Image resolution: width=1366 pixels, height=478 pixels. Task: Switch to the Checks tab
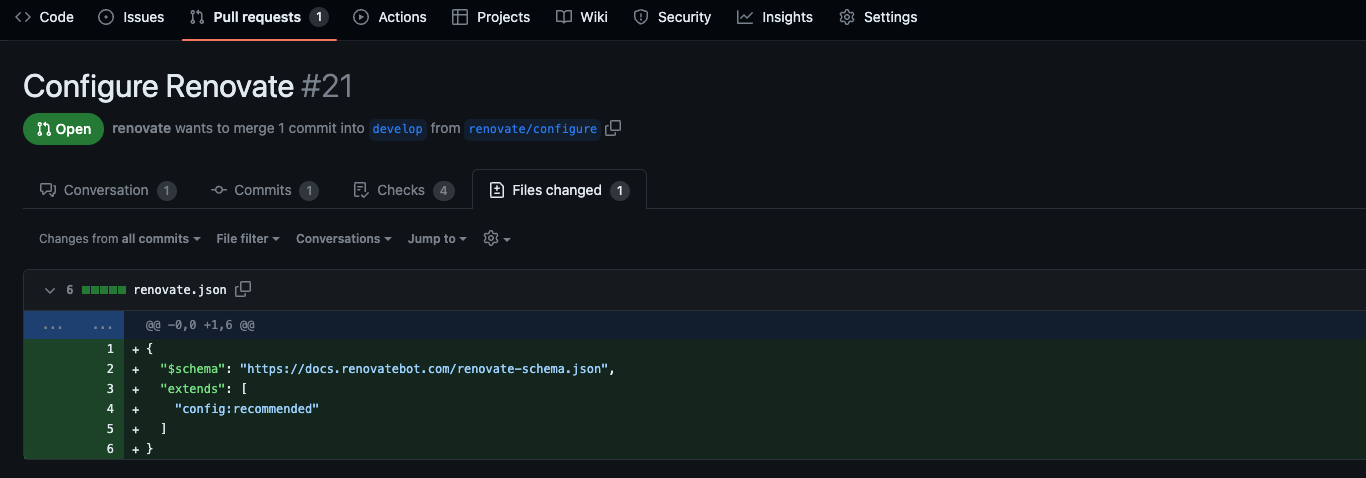403,190
